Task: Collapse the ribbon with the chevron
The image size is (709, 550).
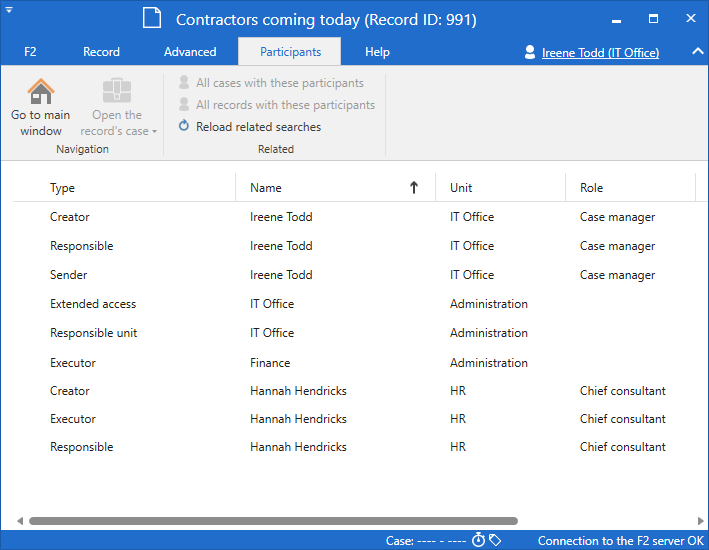Action: tap(698, 52)
